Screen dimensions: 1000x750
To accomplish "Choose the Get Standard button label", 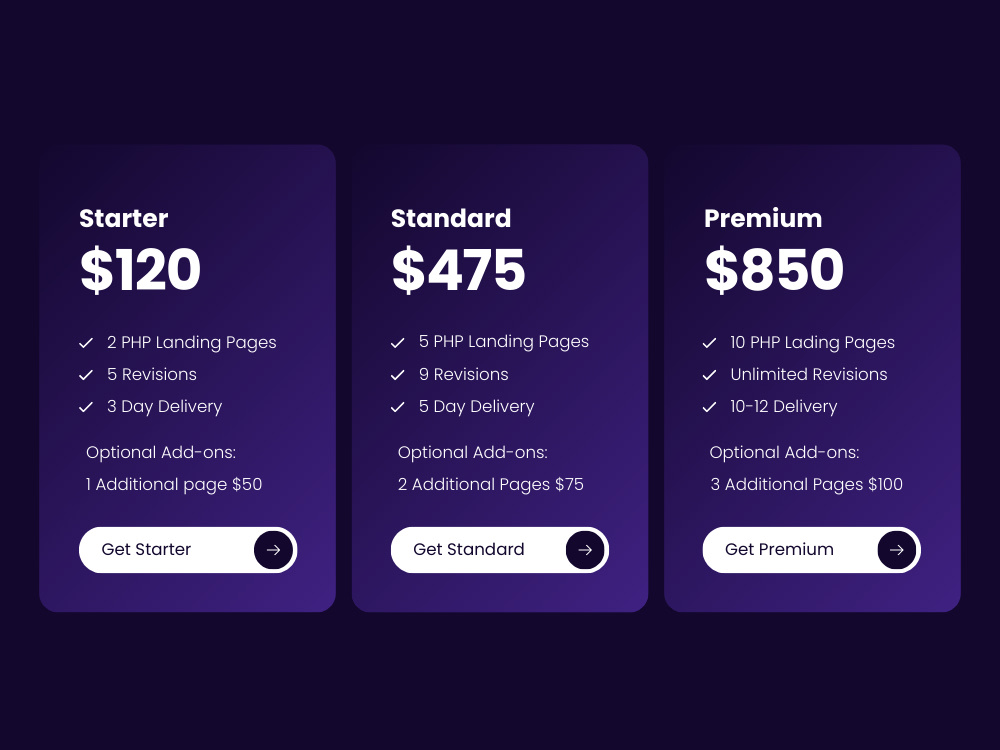I will (469, 549).
